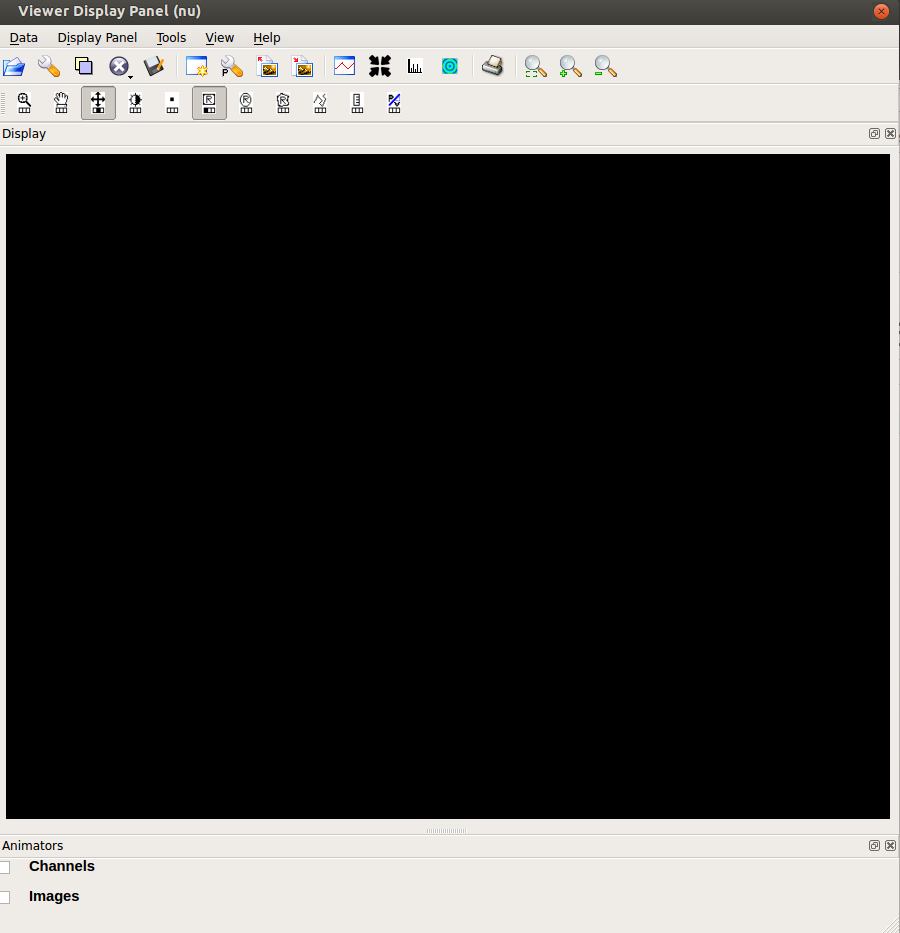Open the 2D fit concentric circles icon

click(450, 66)
